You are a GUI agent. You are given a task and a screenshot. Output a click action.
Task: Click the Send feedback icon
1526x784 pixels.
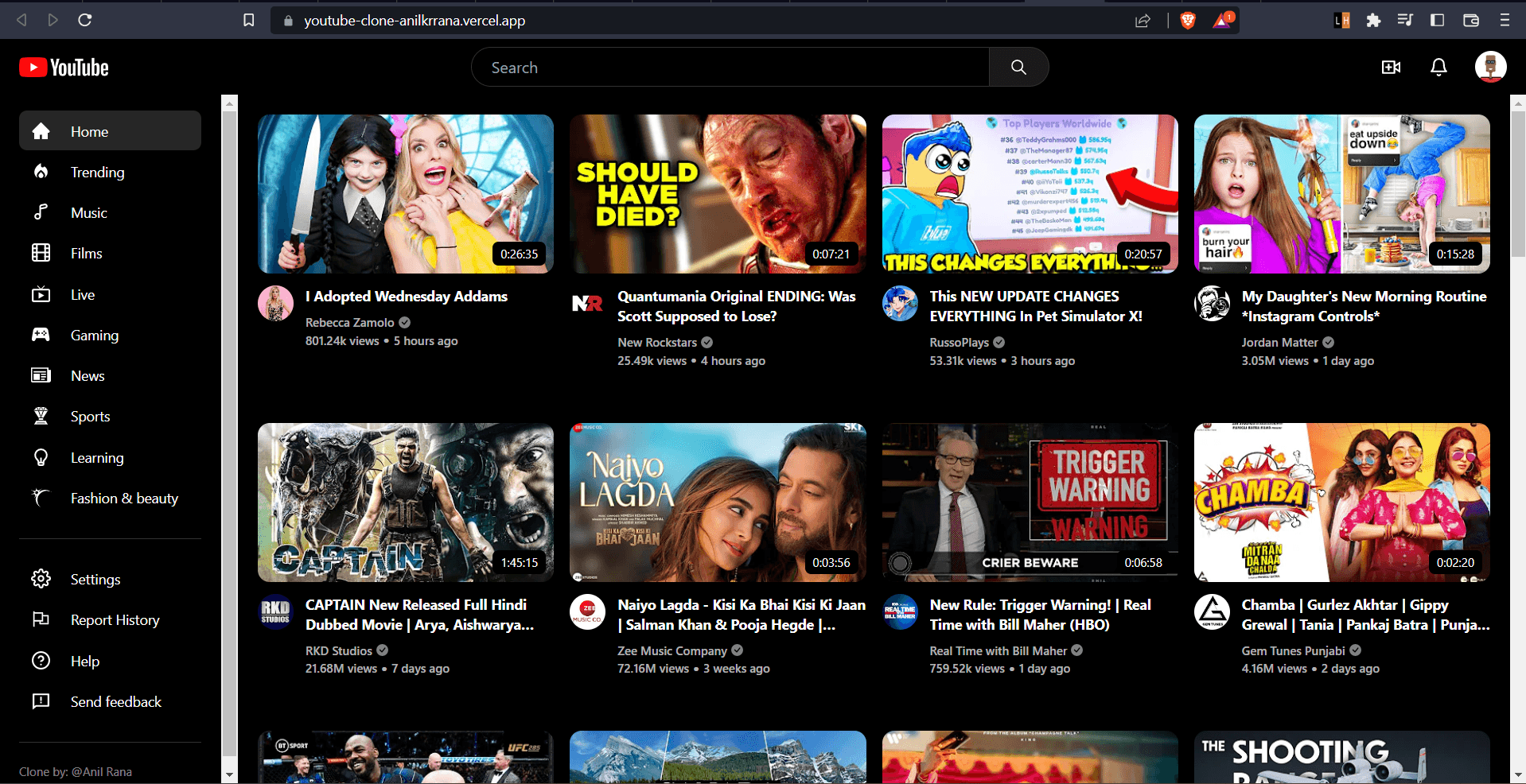41,701
